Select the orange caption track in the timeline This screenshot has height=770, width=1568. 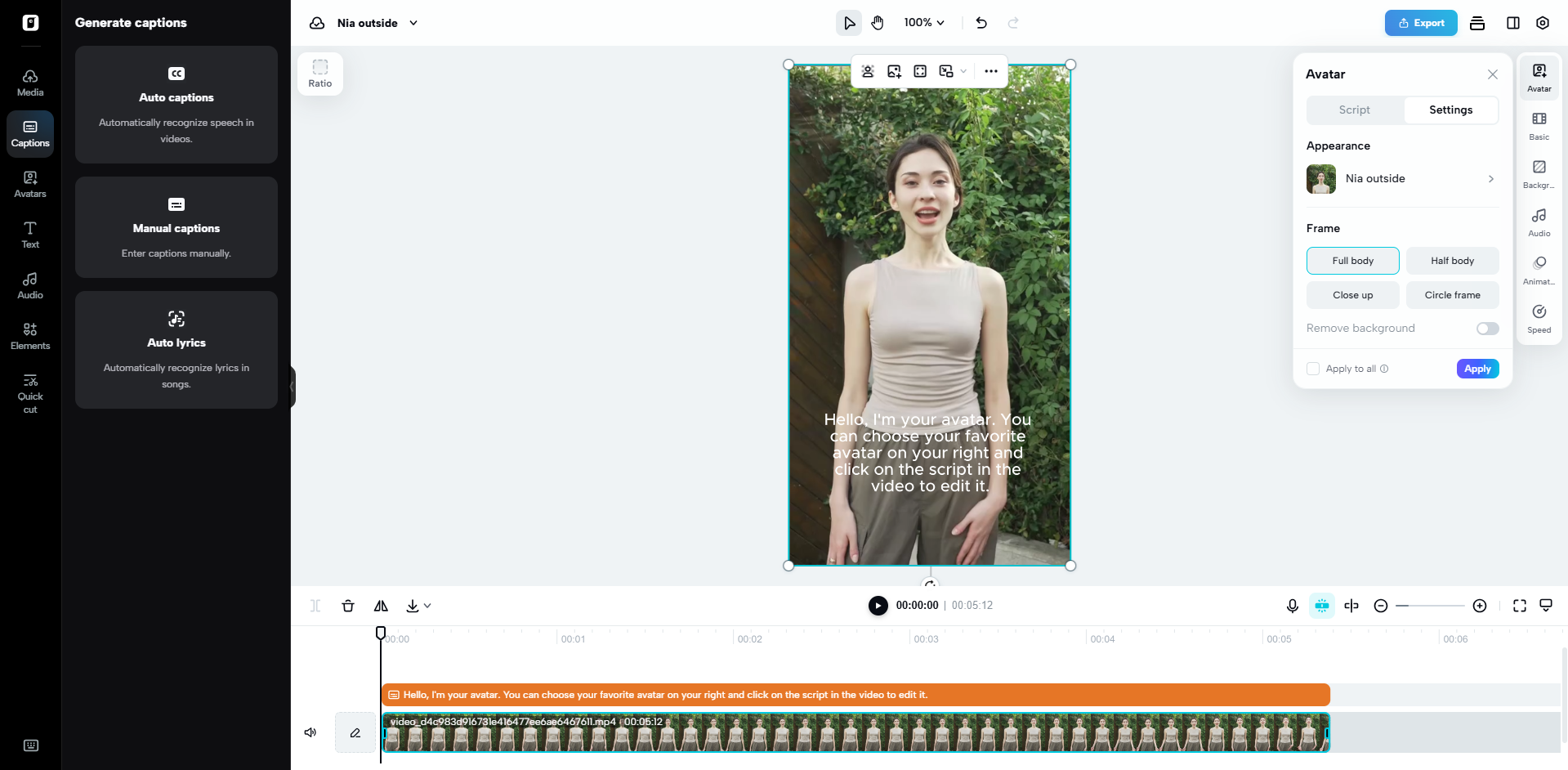click(x=817, y=694)
